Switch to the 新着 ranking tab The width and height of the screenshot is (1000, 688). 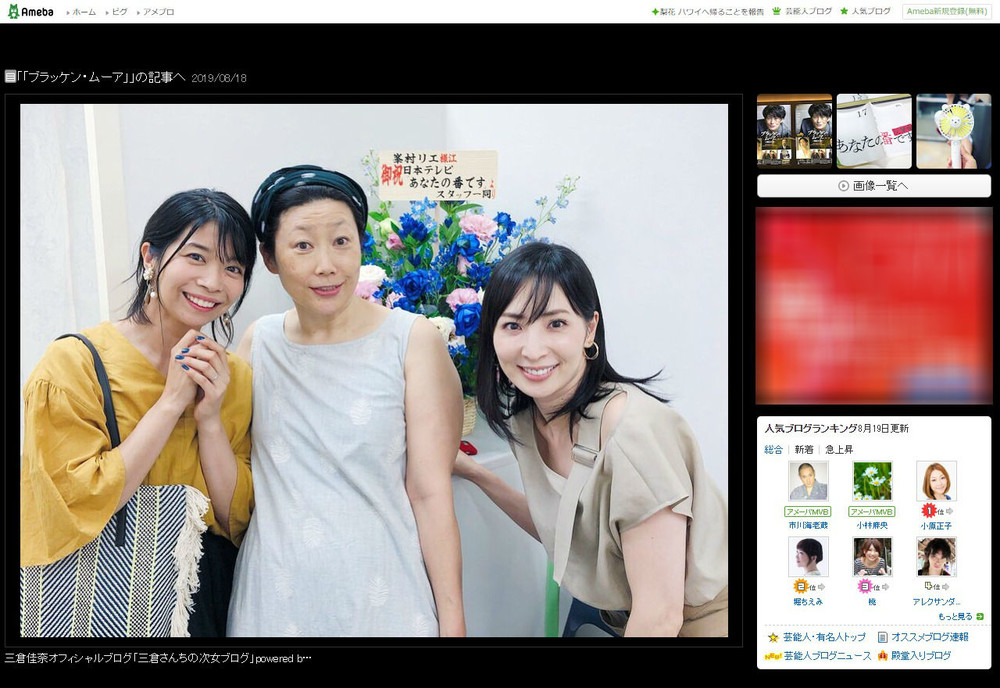802,449
